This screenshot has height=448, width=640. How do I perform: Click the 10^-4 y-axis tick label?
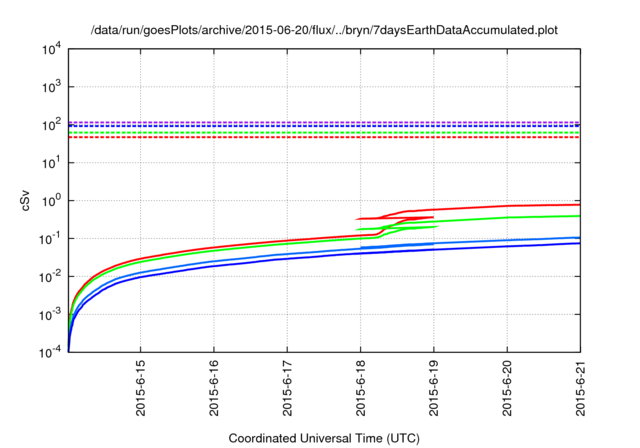[x=50, y=353]
